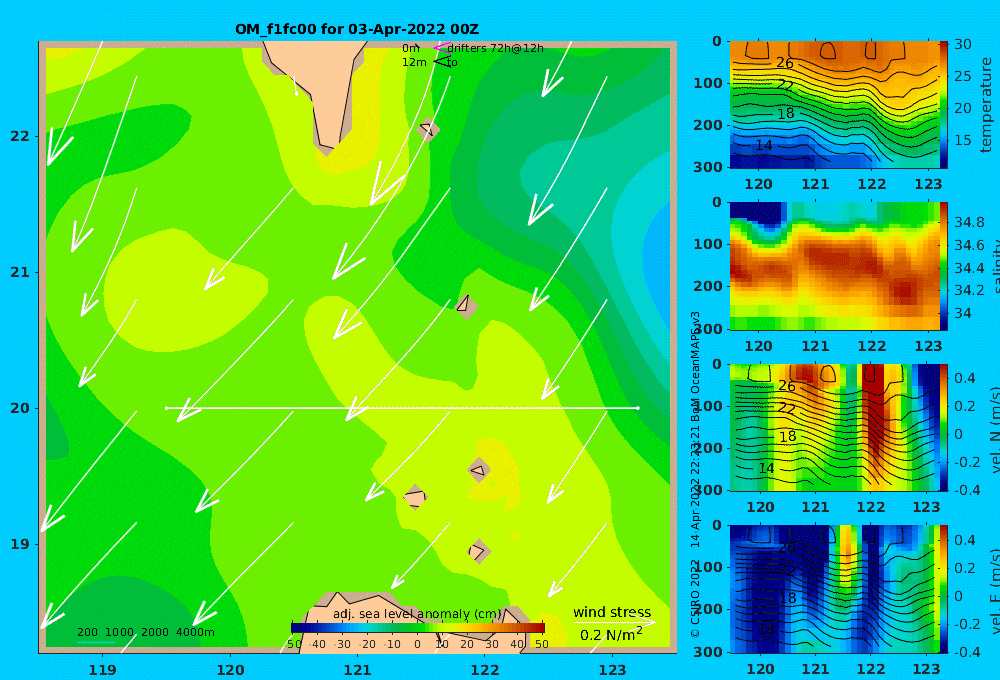Click the vel. N colorbar
The height and width of the screenshot is (680, 1000).
944,427
